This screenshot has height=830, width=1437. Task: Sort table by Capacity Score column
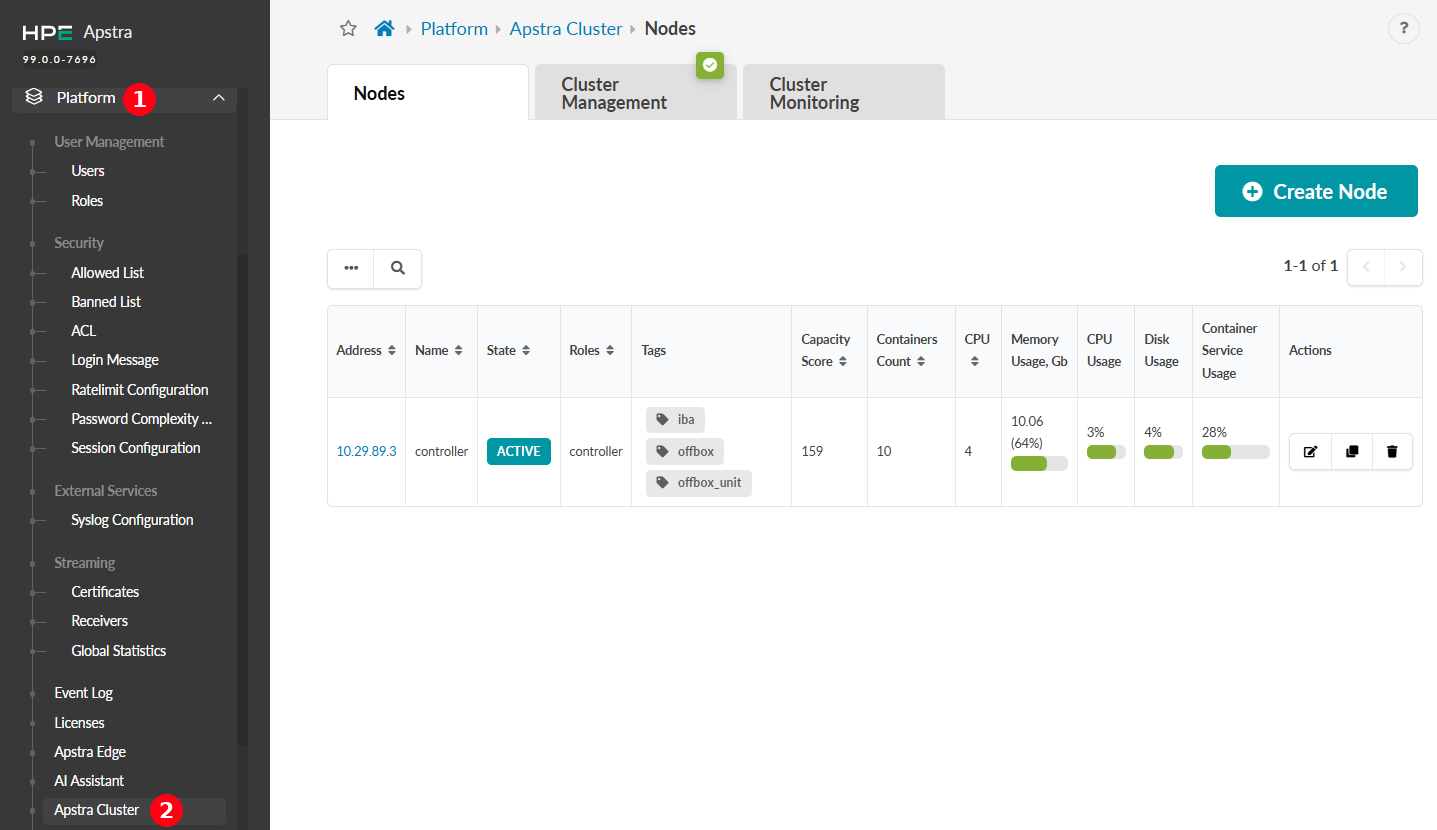pos(825,351)
